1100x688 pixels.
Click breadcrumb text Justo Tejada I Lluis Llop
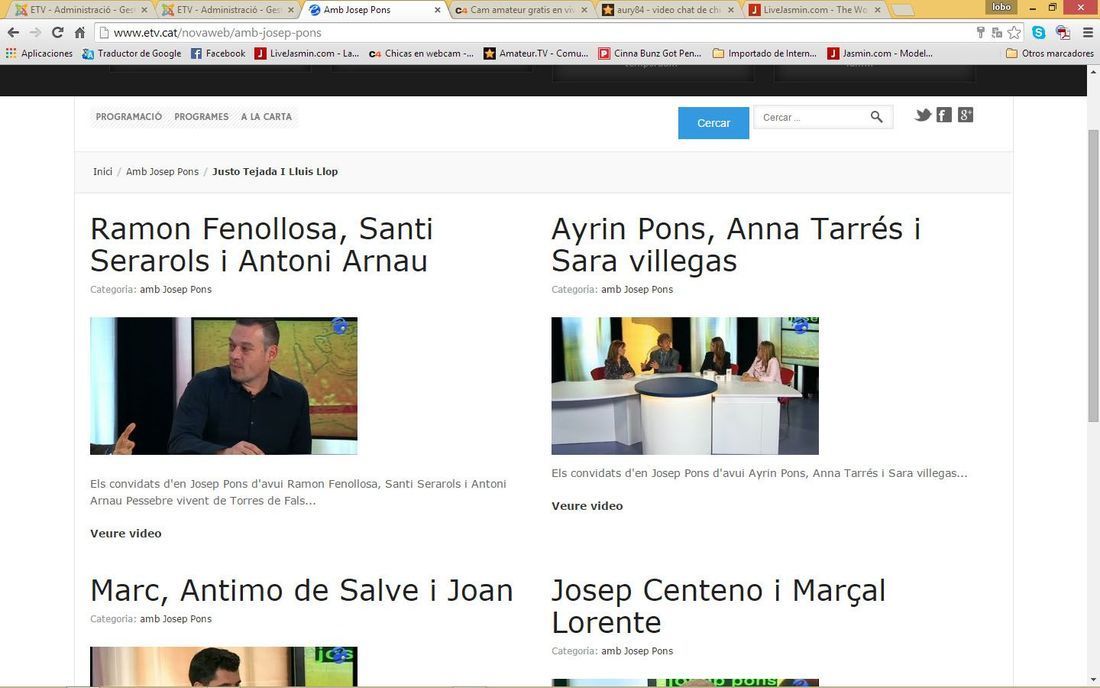coord(275,171)
